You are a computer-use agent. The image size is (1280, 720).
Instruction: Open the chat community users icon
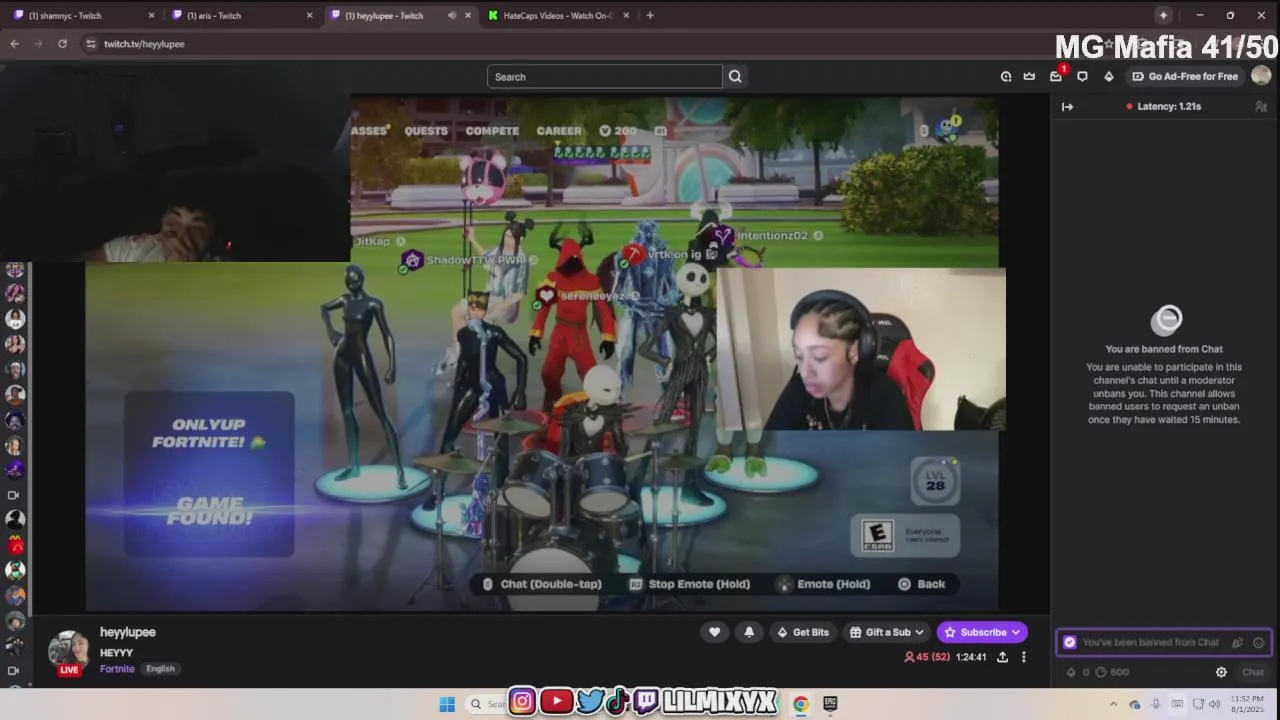click(1261, 106)
